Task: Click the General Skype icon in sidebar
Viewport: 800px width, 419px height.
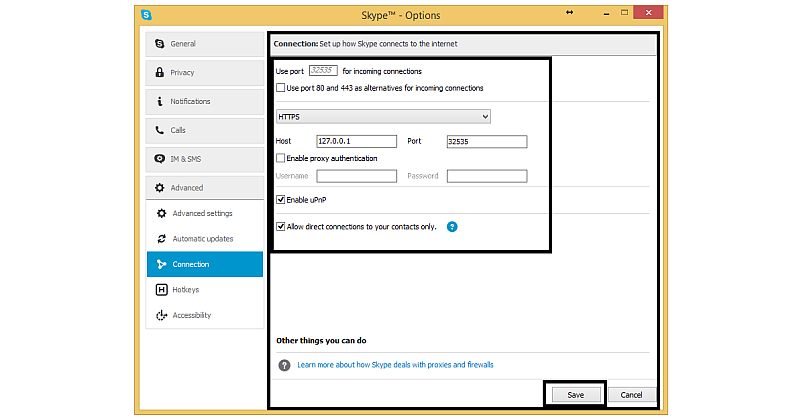Action: point(160,44)
